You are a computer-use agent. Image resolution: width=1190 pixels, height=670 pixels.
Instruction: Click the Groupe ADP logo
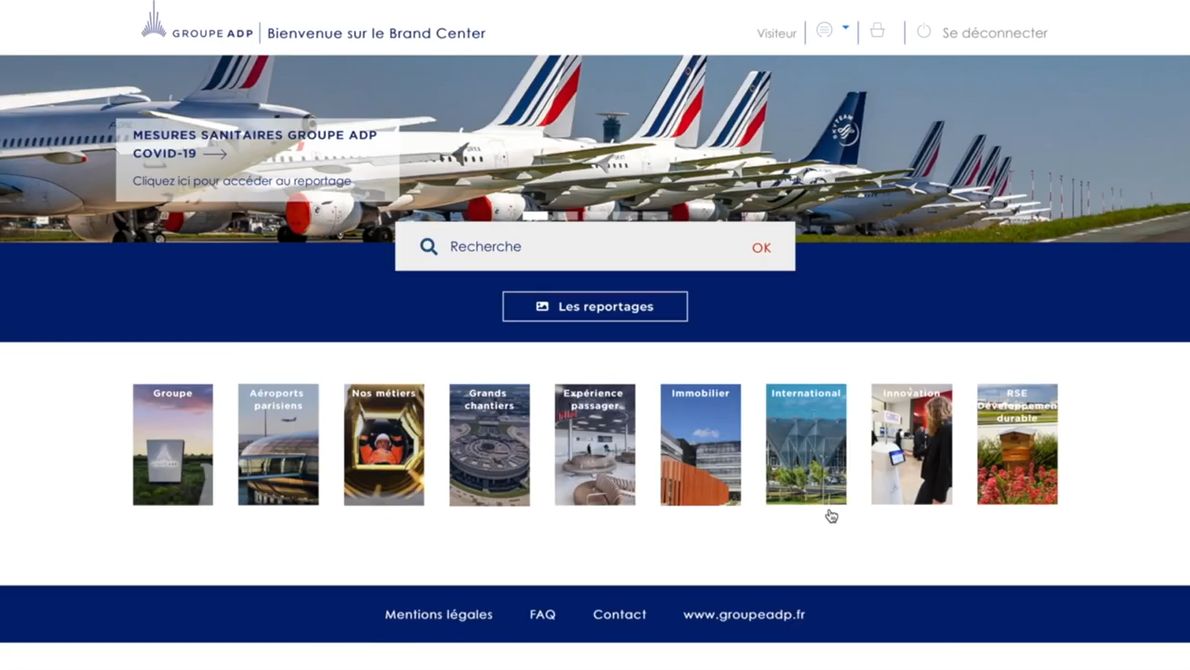click(x=197, y=23)
